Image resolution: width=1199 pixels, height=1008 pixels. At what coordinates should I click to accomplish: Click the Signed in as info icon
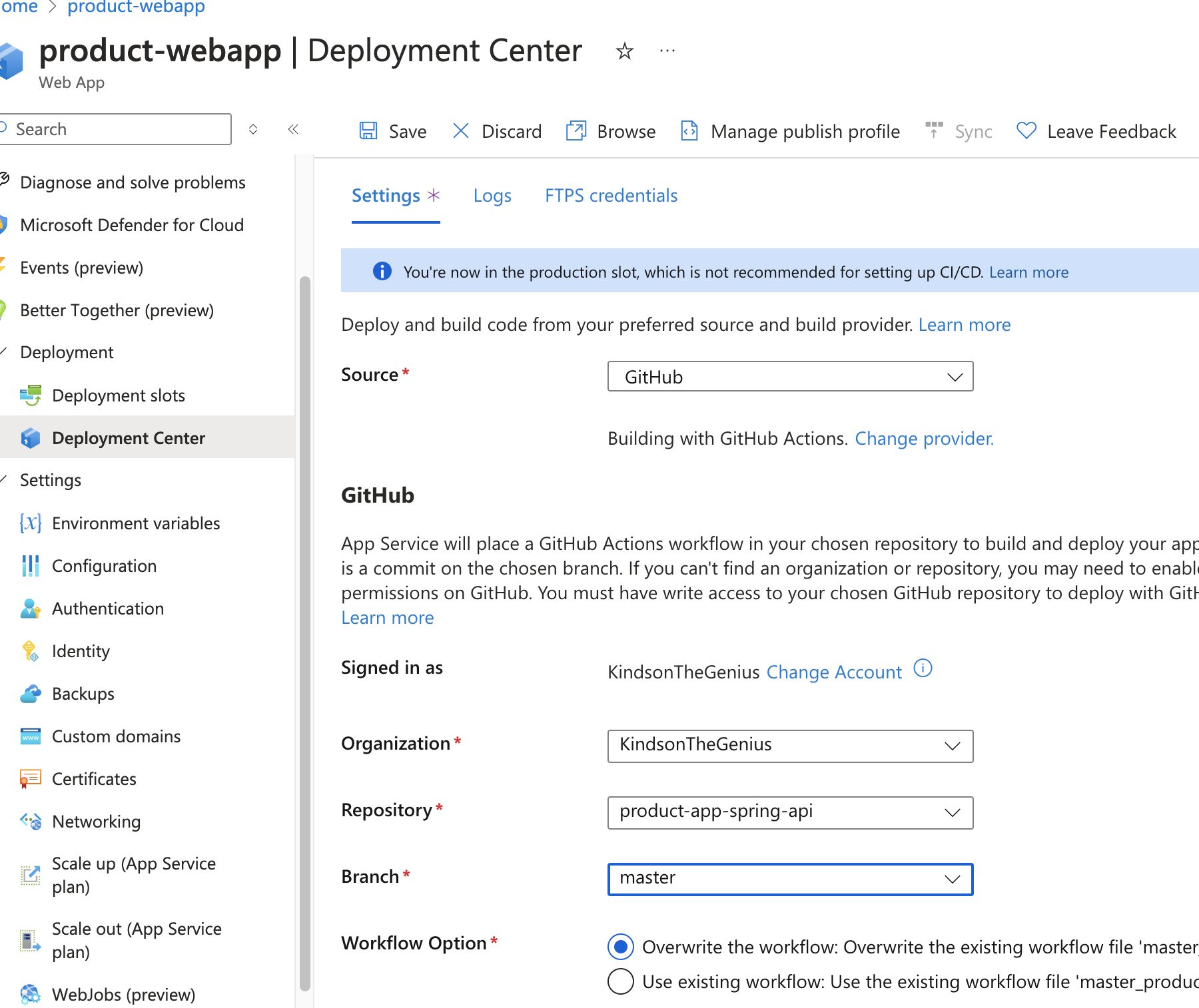click(923, 668)
